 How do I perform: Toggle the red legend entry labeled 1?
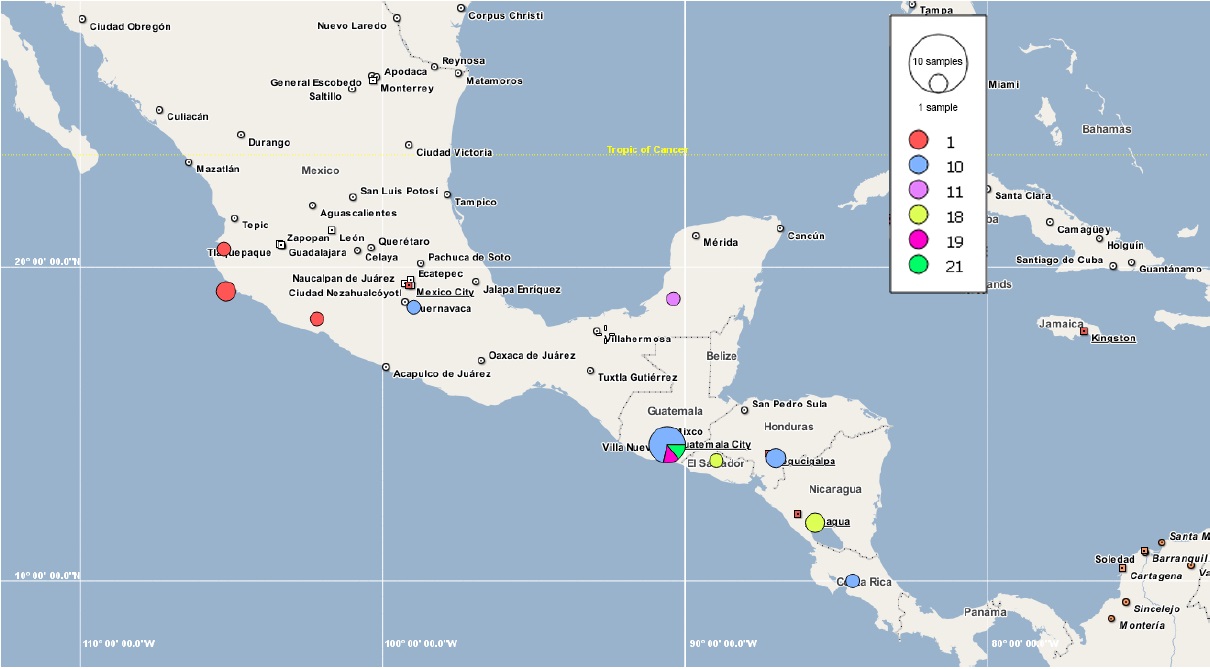coord(920,140)
